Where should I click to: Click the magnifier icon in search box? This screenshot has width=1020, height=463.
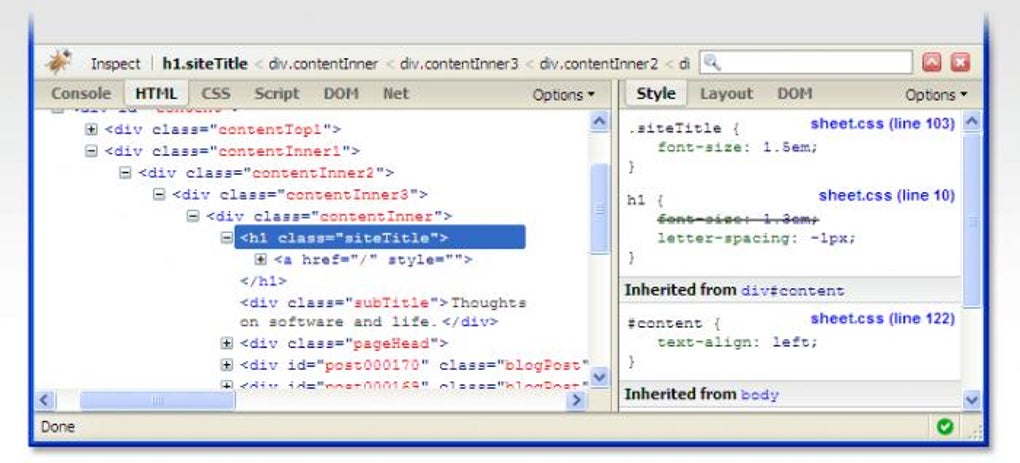click(712, 63)
